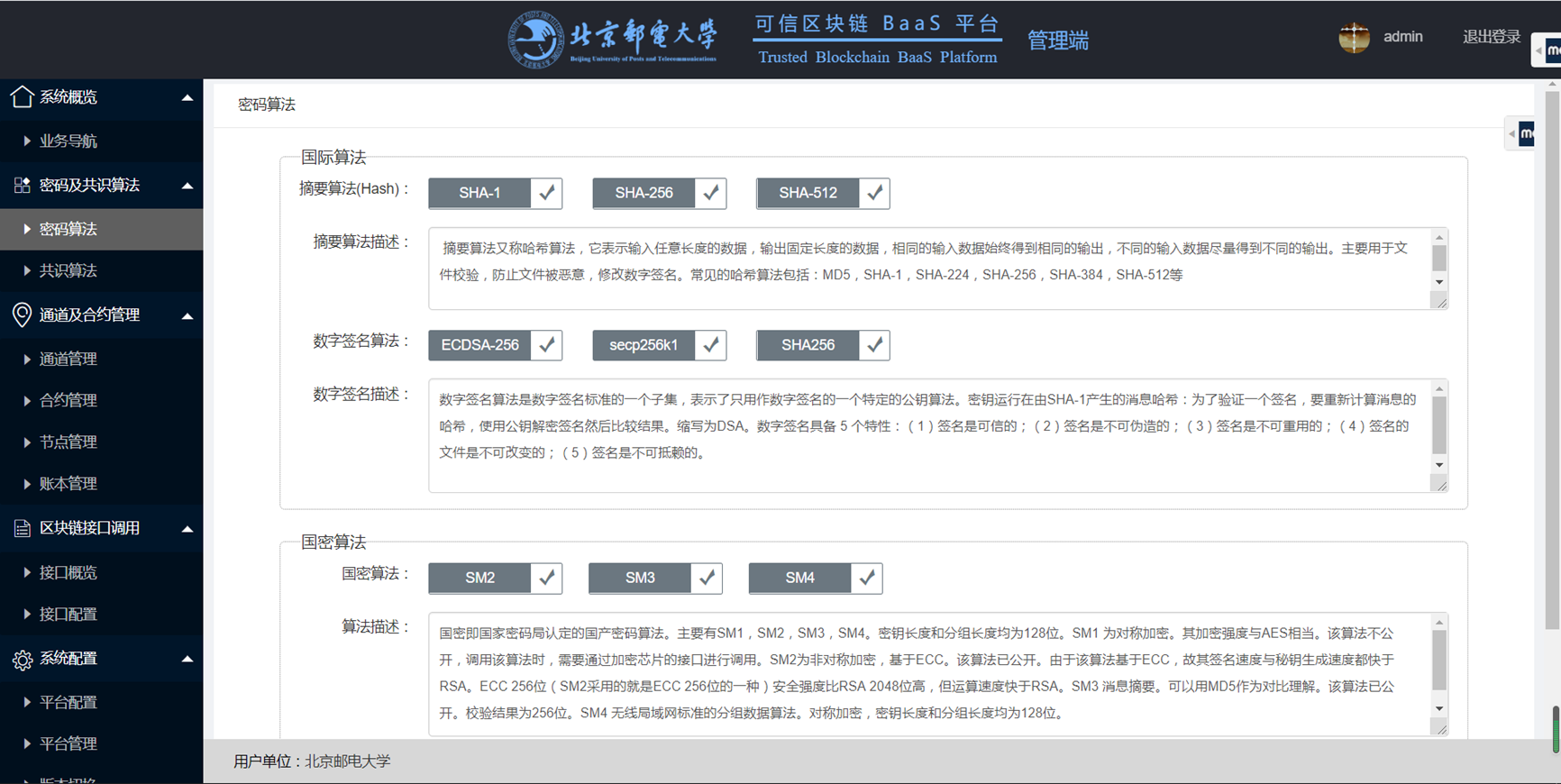The image size is (1561, 784).
Task: Collapse the 系统概览 section arrow
Action: coord(187,97)
